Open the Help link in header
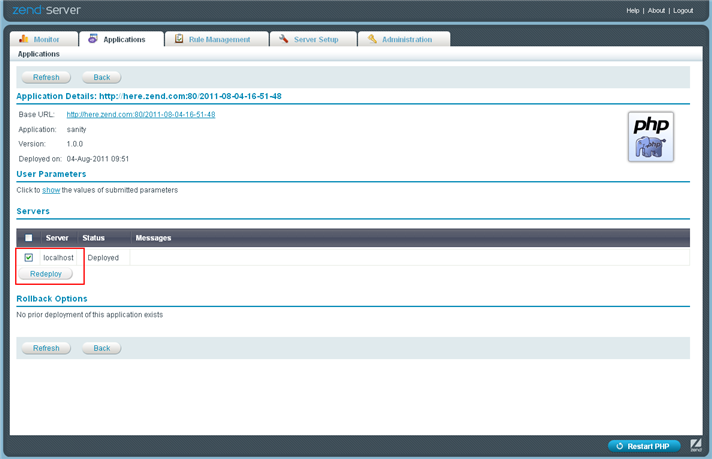This screenshot has height=459, width=712. pyautogui.click(x=633, y=10)
